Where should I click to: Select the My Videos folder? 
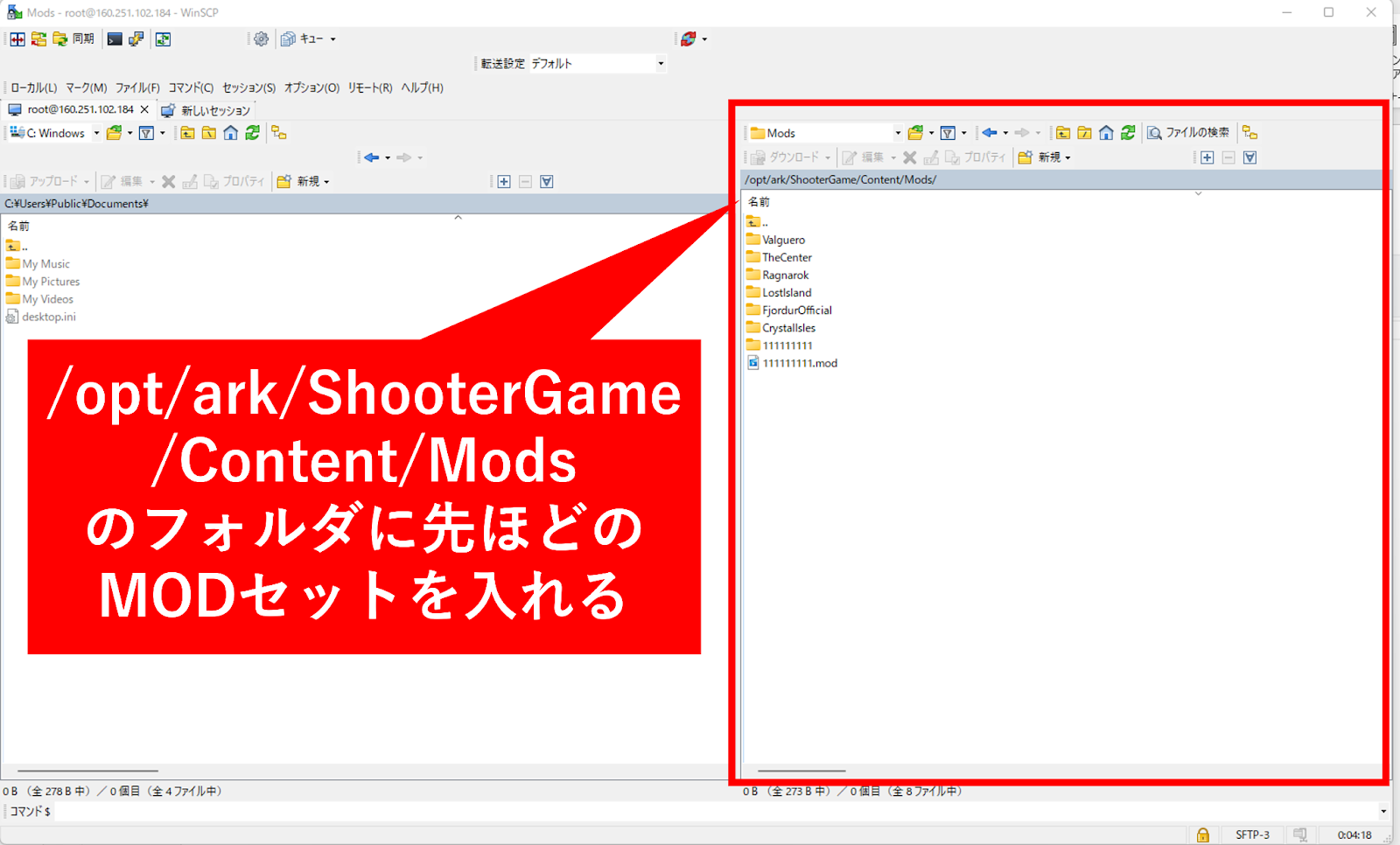tap(39, 298)
